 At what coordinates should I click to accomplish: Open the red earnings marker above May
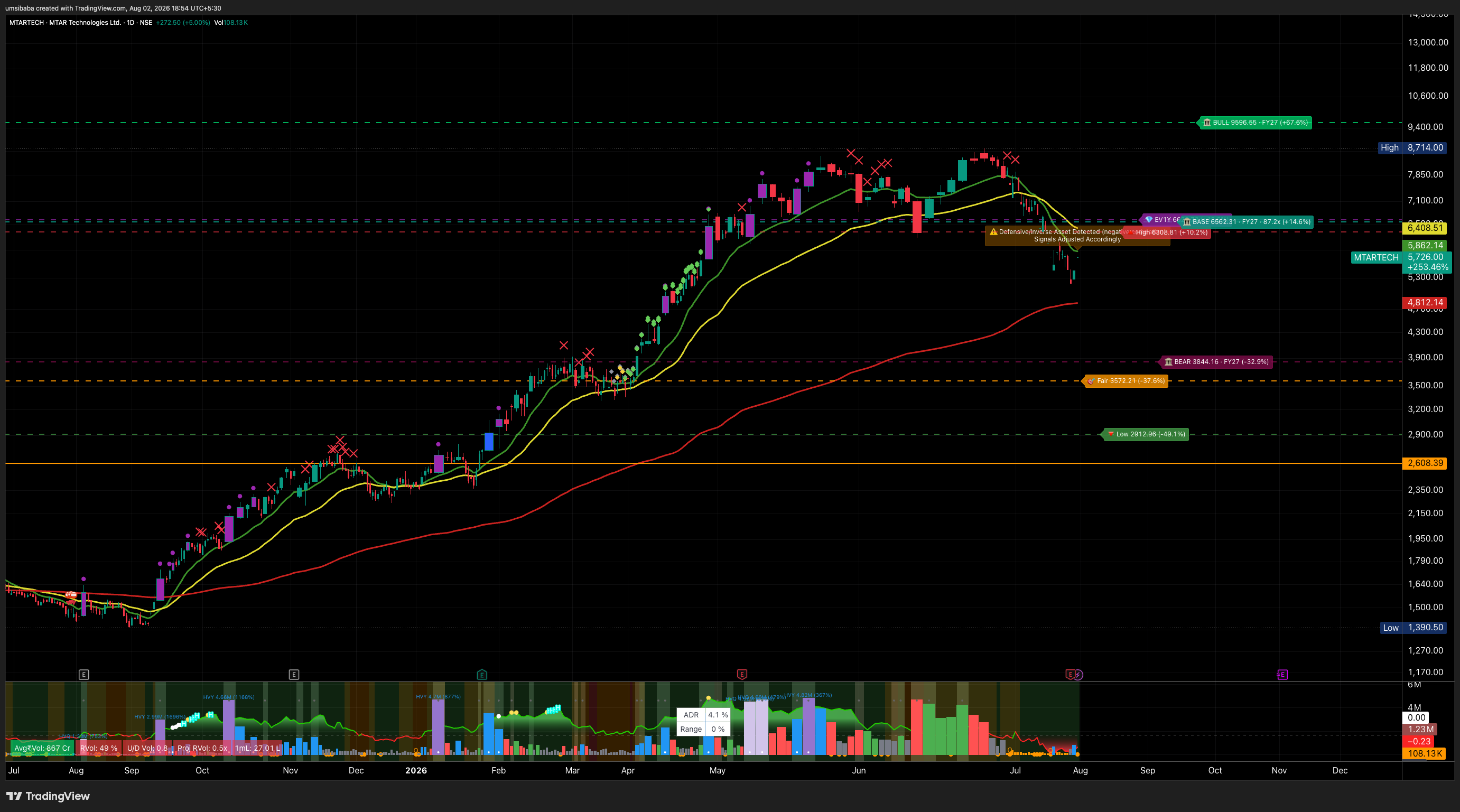pyautogui.click(x=742, y=674)
